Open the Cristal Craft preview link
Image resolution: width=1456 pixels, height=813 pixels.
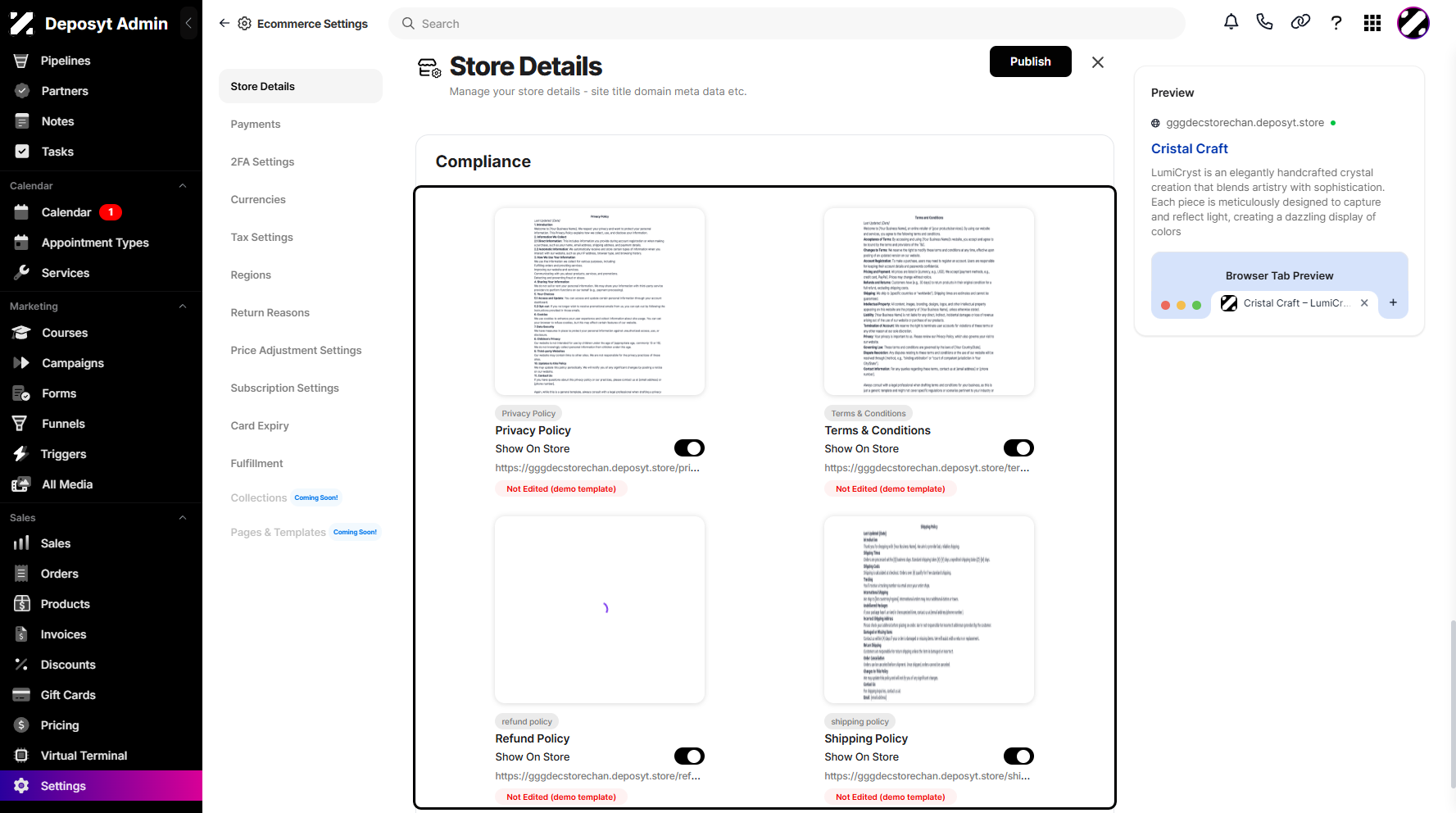tap(1189, 148)
